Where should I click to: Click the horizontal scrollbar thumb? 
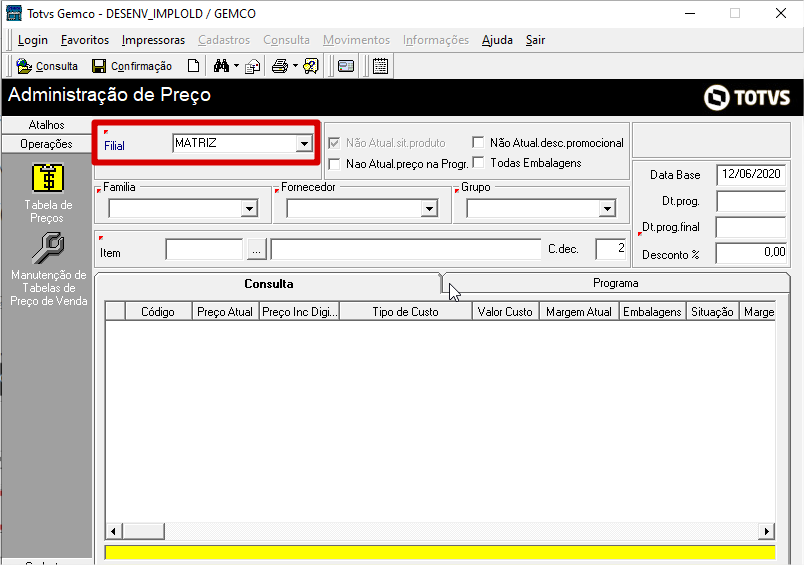(144, 531)
